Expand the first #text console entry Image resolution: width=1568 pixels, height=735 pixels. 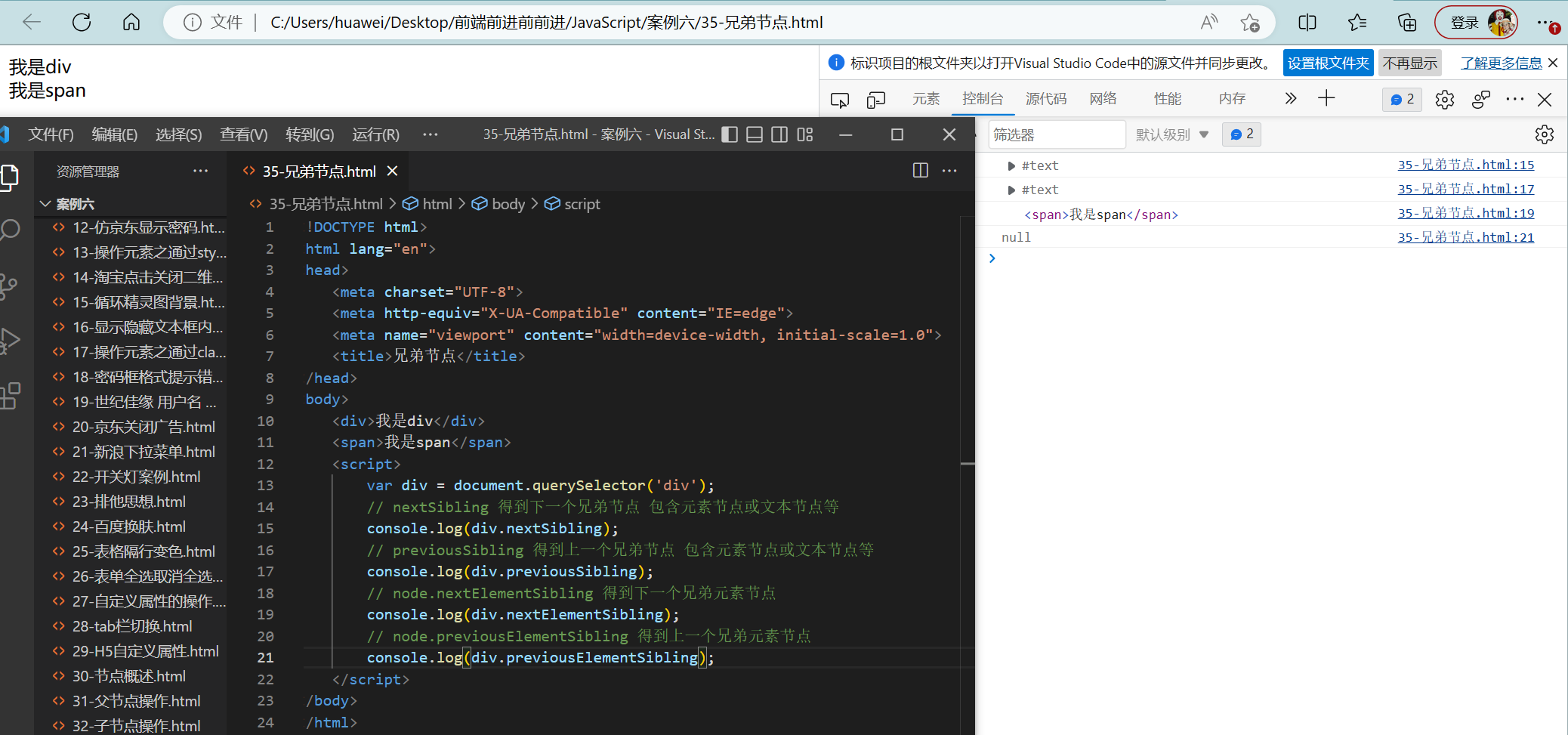[x=1011, y=165]
